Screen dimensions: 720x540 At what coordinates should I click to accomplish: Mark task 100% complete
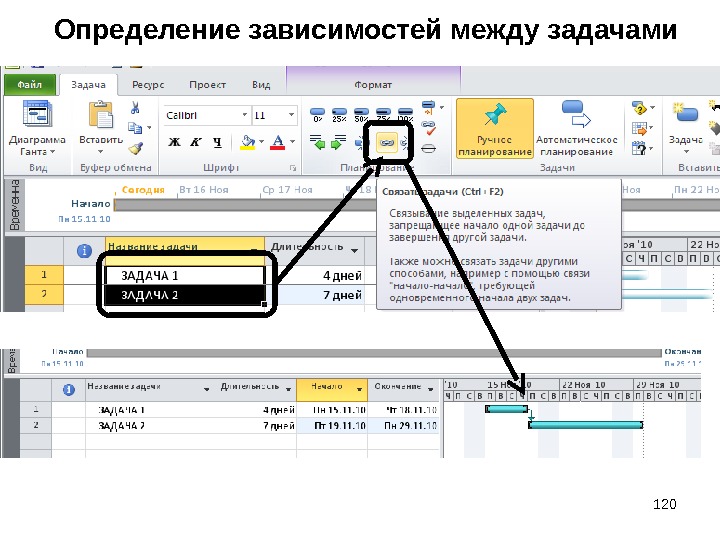pyautogui.click(x=405, y=115)
